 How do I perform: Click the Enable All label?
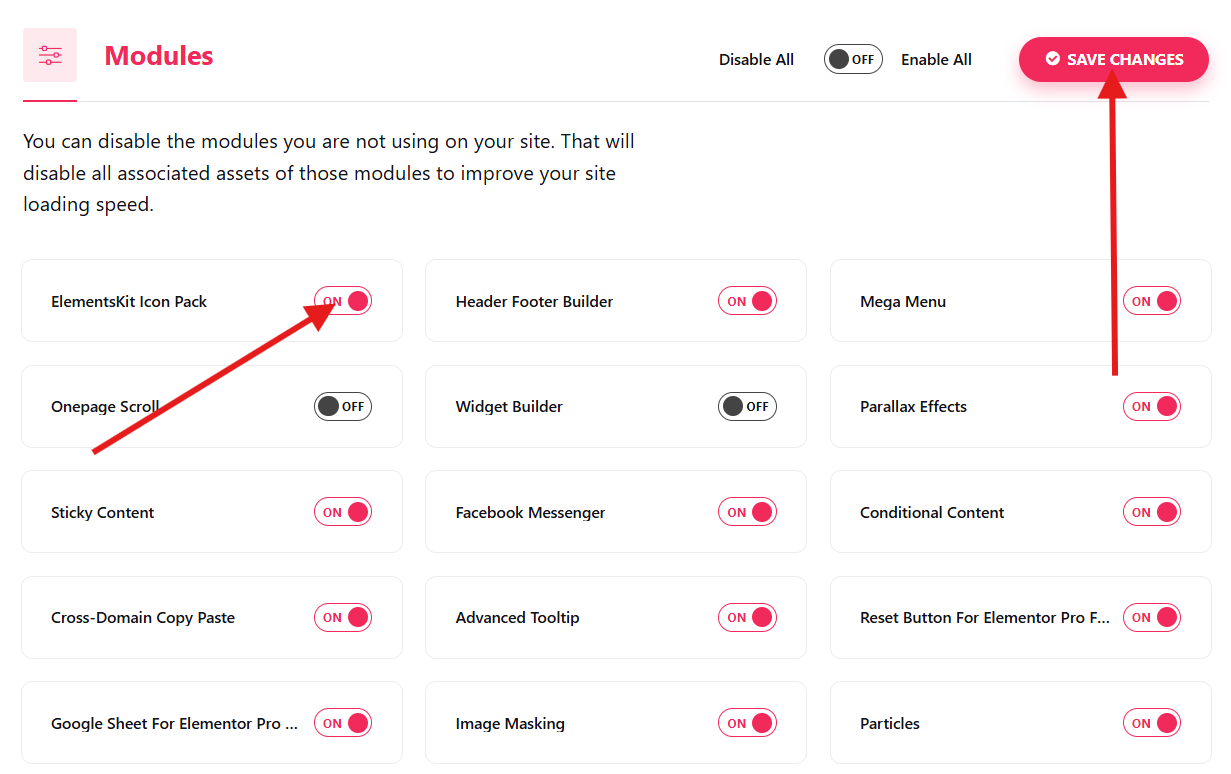pos(936,59)
